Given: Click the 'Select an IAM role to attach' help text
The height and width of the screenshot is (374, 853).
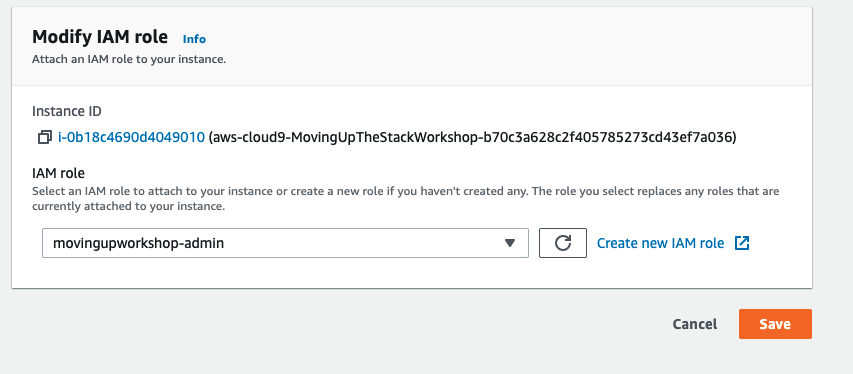Looking at the screenshot, I should 405,192.
